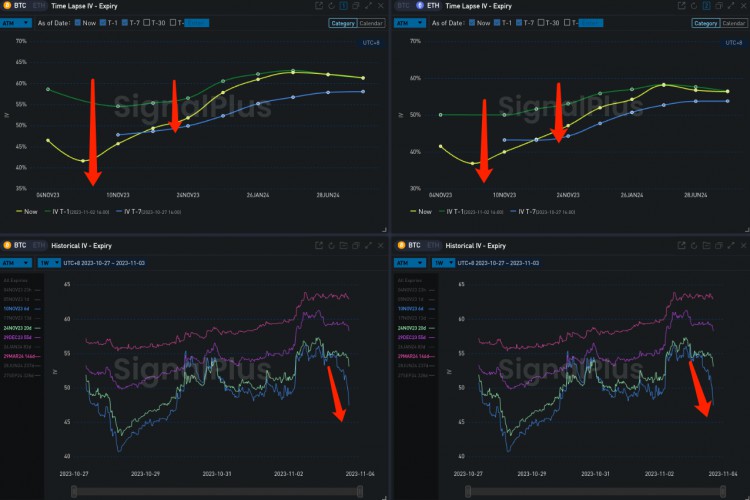
Task: Open the ATM dropdown in BTC Time Lapse panel
Action: pyautogui.click(x=16, y=22)
